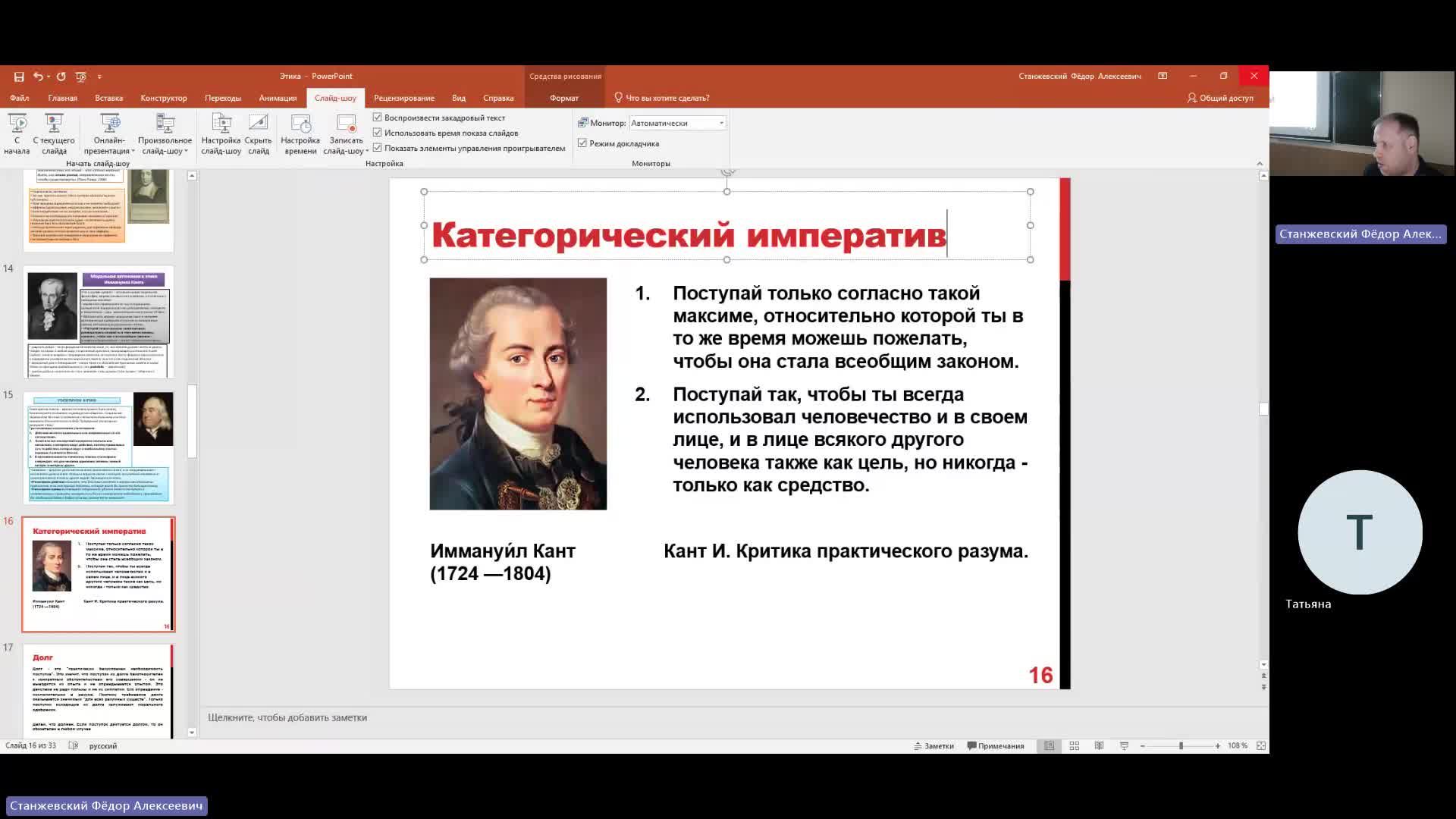Image resolution: width=1456 pixels, height=819 pixels.
Task: Start slideshow from status bar icon
Action: pyautogui.click(x=1124, y=746)
